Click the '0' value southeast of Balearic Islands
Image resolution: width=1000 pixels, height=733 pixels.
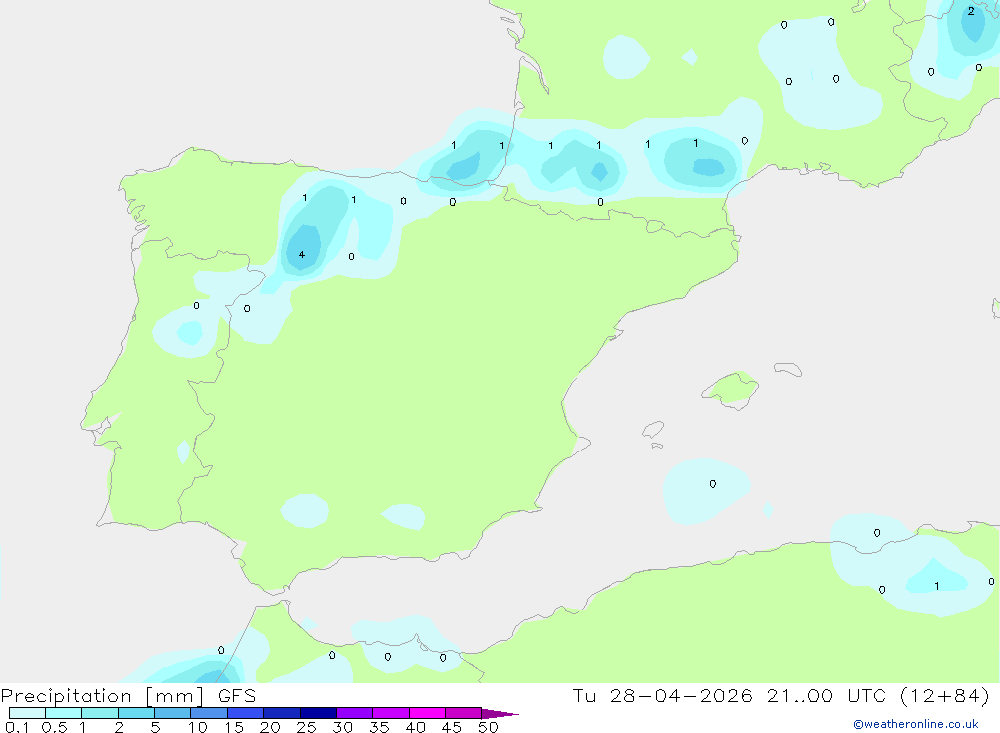712,484
